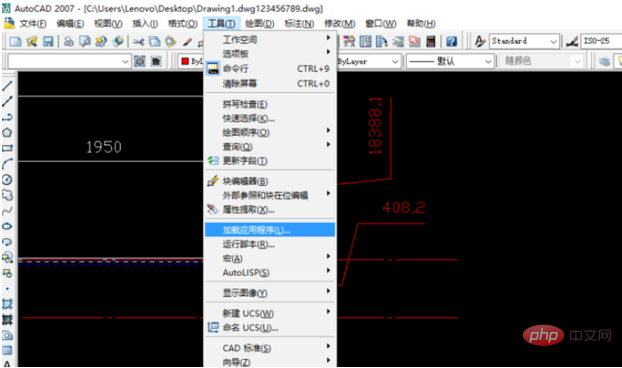Select the Spline draw tool

[x=7, y=211]
